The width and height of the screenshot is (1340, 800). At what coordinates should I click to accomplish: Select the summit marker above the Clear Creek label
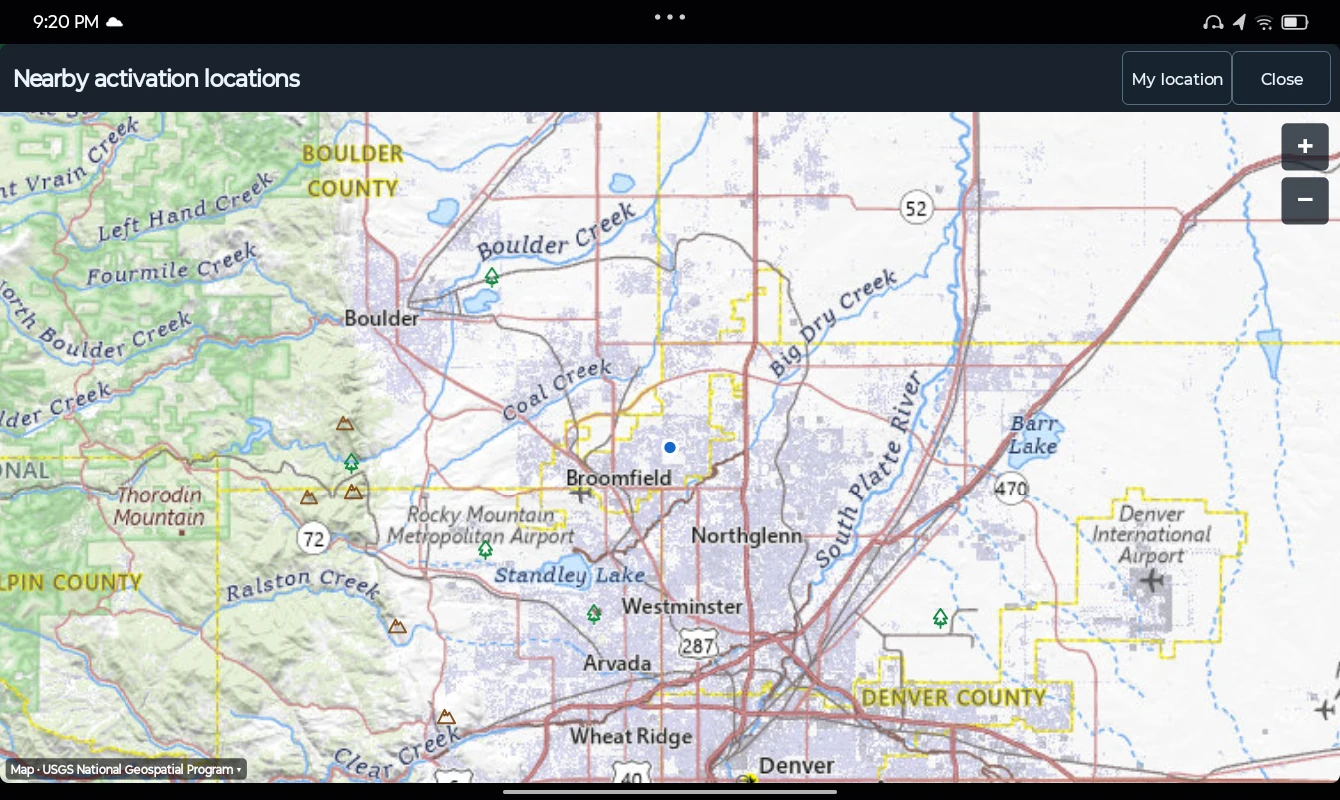pos(446,716)
